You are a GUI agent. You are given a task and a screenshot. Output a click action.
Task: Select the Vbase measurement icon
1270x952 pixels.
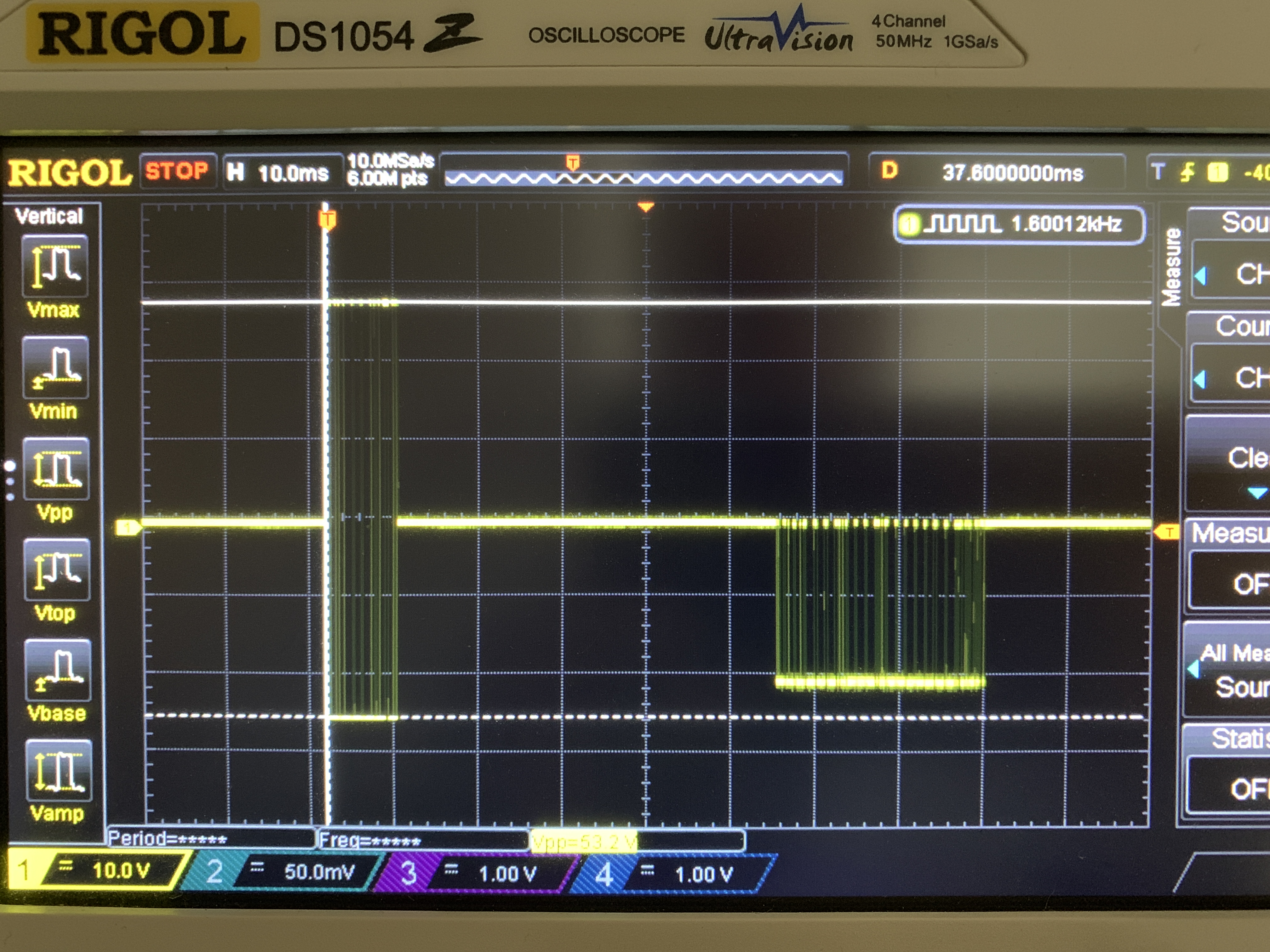[x=57, y=670]
